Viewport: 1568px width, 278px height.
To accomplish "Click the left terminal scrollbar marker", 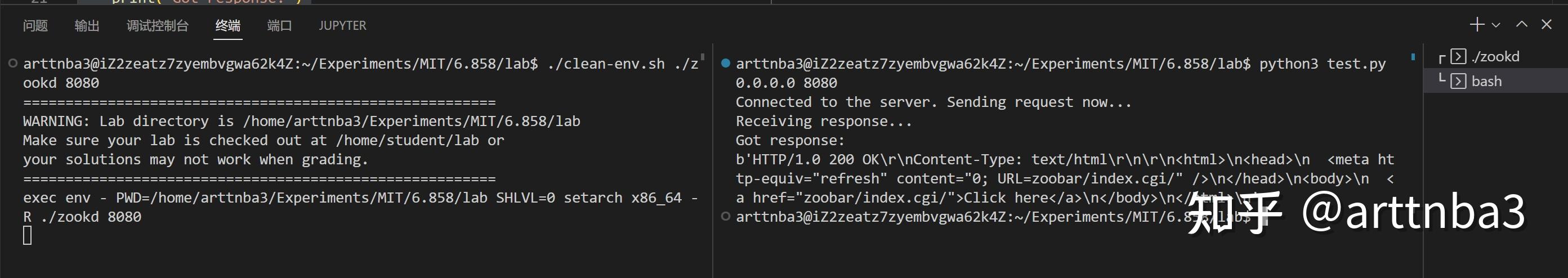I will pos(703,57).
